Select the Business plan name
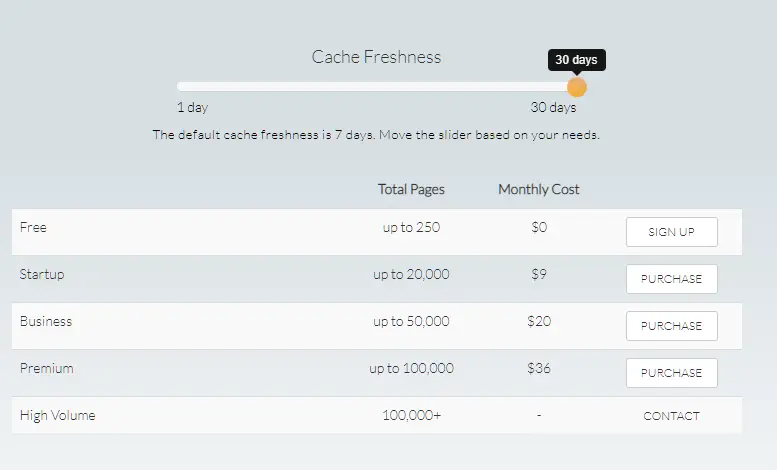 coord(46,322)
